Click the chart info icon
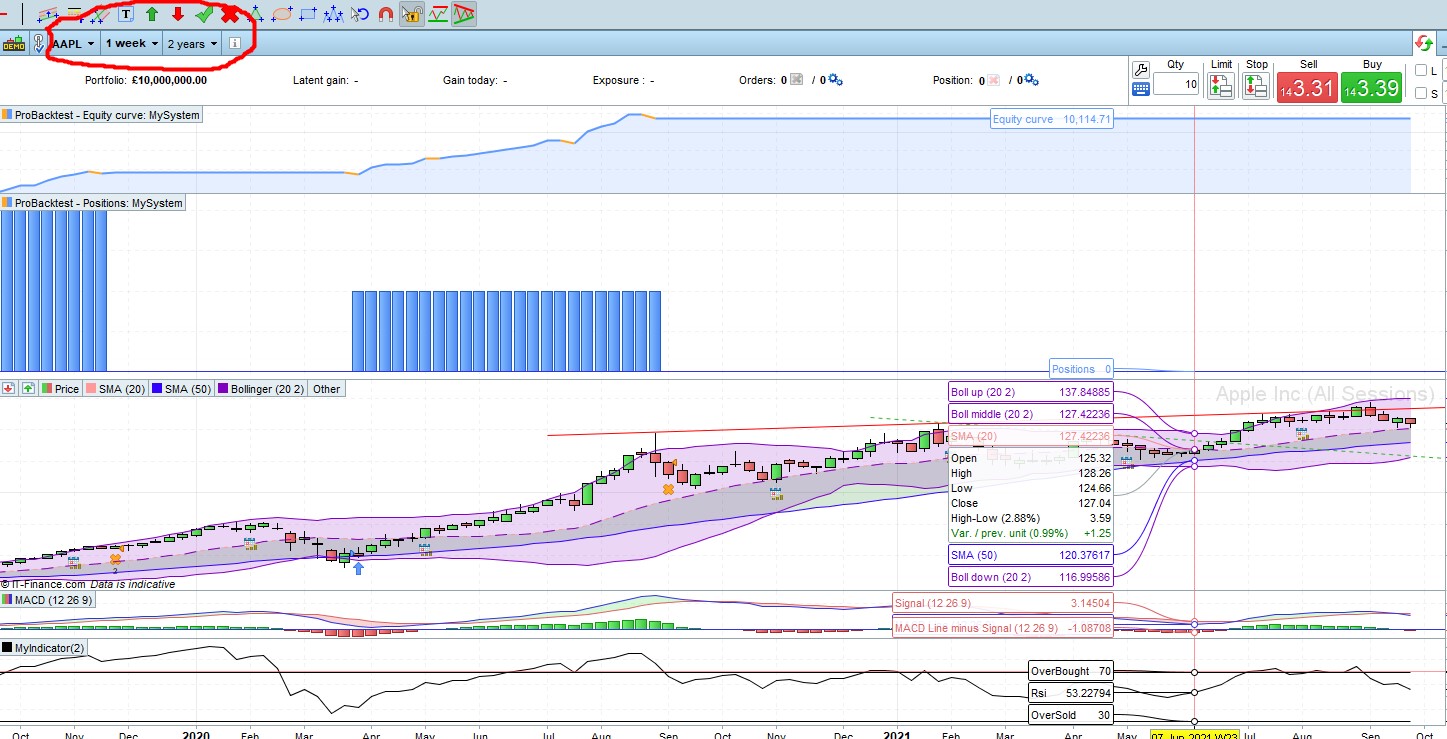The image size is (1447, 739). [x=235, y=44]
